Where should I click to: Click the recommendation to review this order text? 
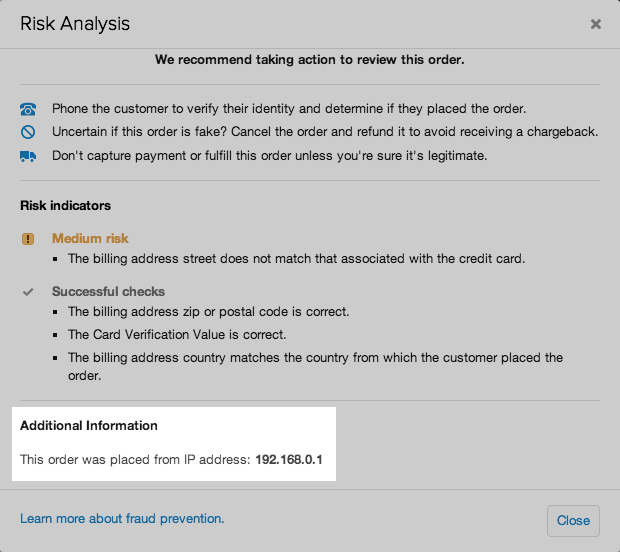(310, 60)
